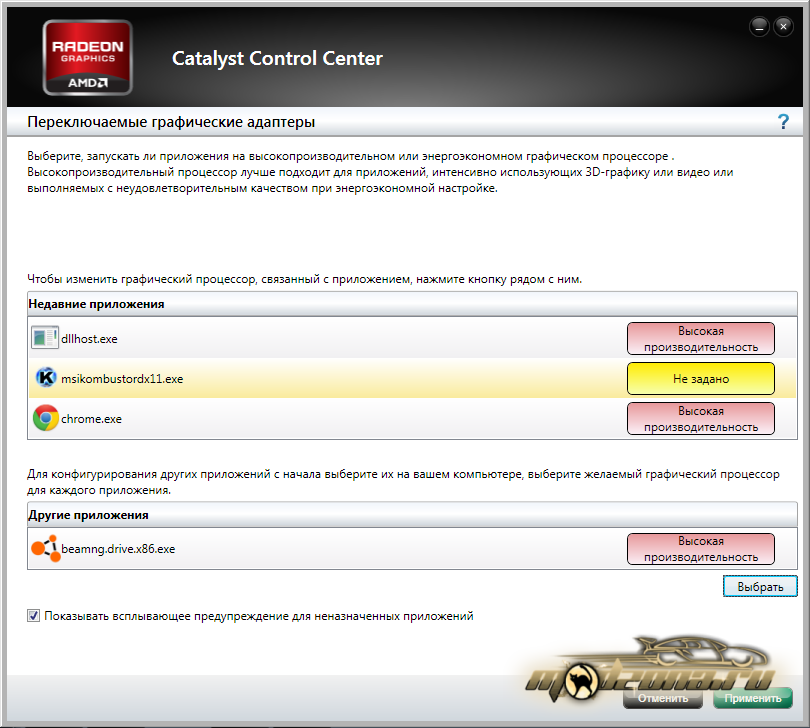Click the Radeon Graphics AMD logo
Image resolution: width=810 pixels, height=728 pixels.
pyautogui.click(x=87, y=57)
